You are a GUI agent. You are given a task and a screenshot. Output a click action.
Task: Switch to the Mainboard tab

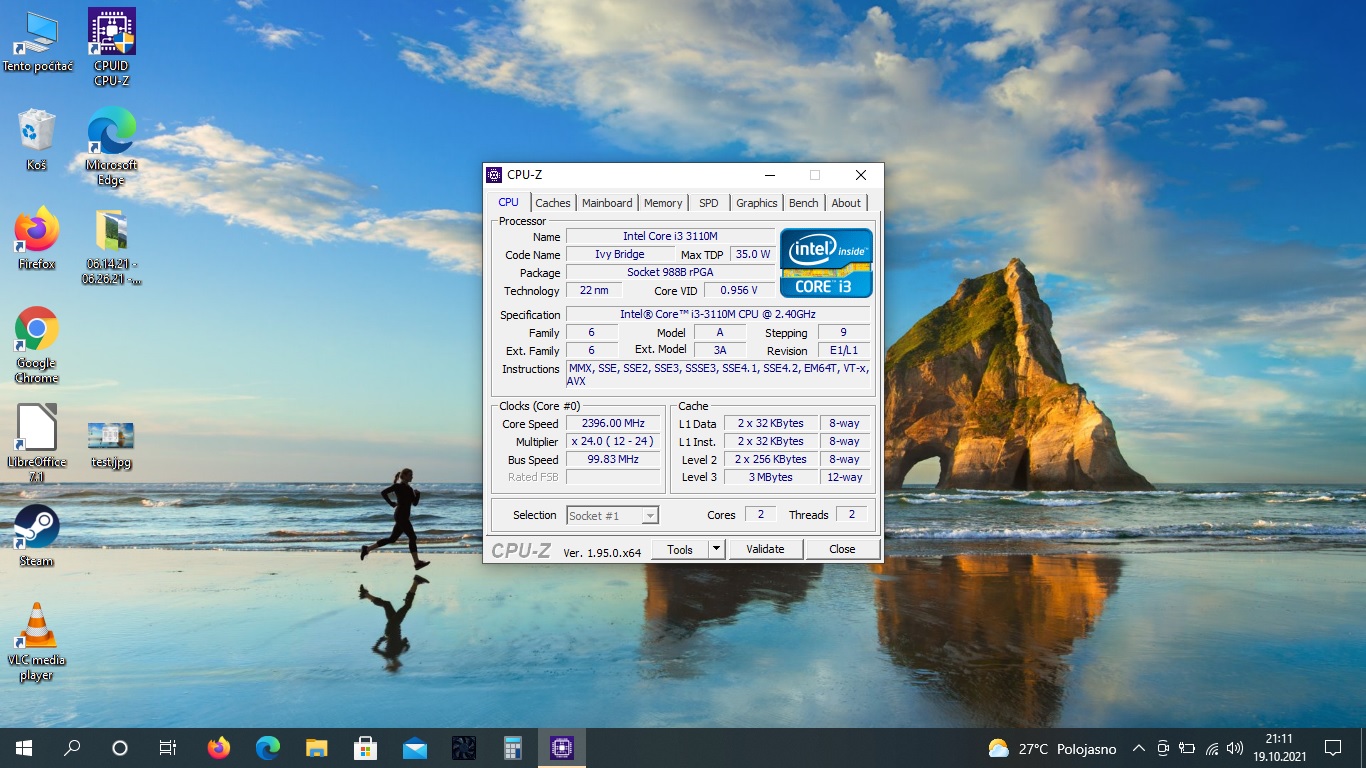[607, 203]
